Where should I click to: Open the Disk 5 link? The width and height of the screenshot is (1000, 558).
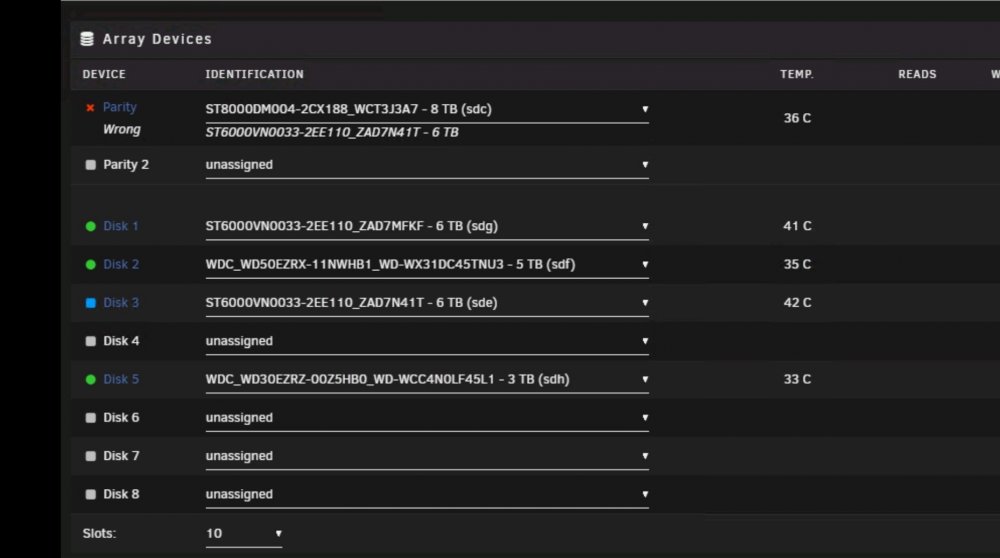point(121,379)
